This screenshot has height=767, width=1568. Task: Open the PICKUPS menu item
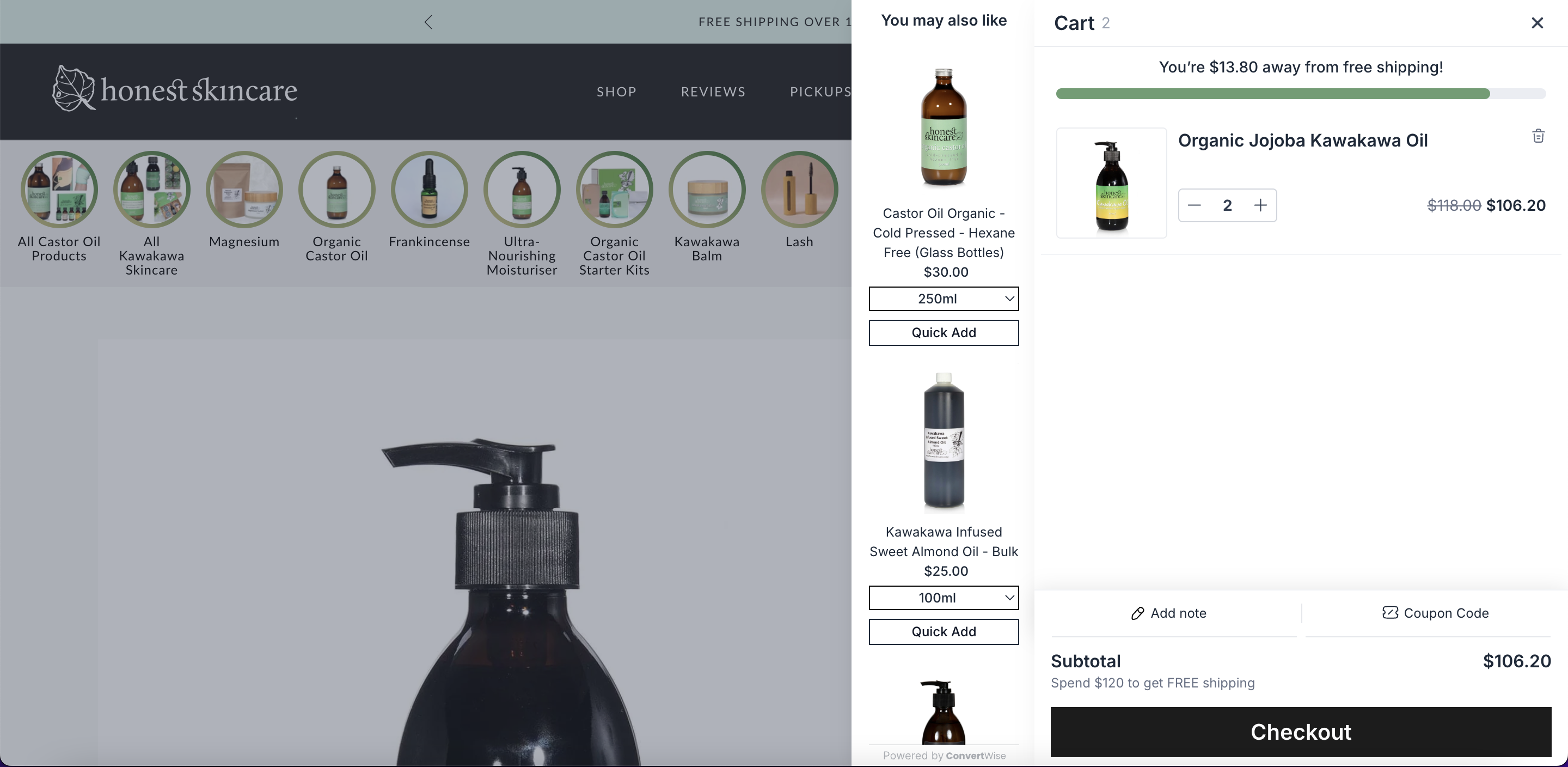820,92
